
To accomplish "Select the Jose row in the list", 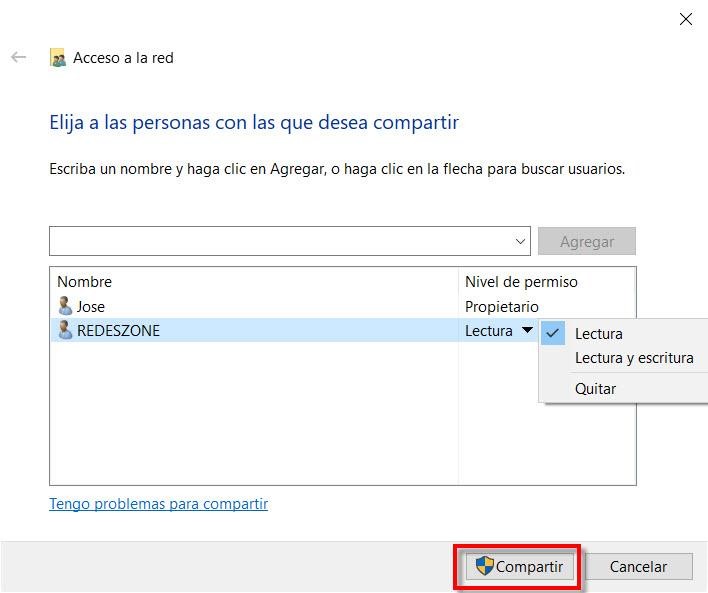I will tap(91, 307).
